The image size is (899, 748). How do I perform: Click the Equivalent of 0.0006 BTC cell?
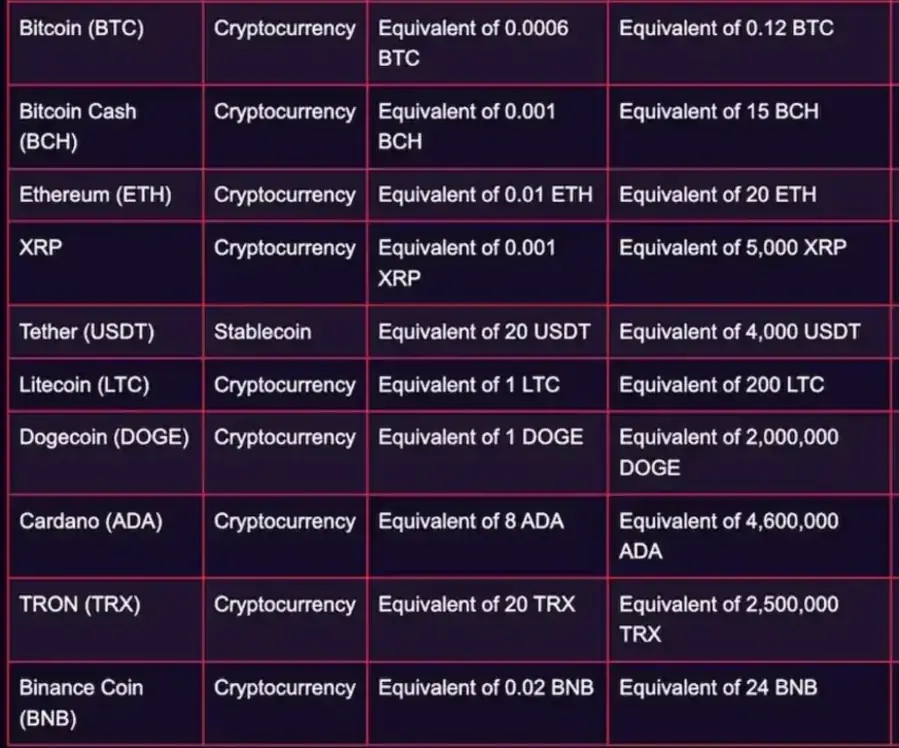point(487,44)
